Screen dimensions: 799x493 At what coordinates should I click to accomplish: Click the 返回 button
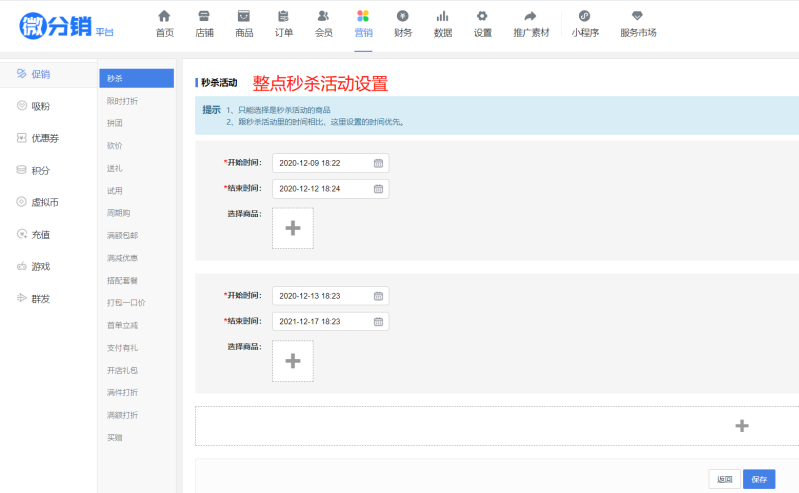(725, 479)
